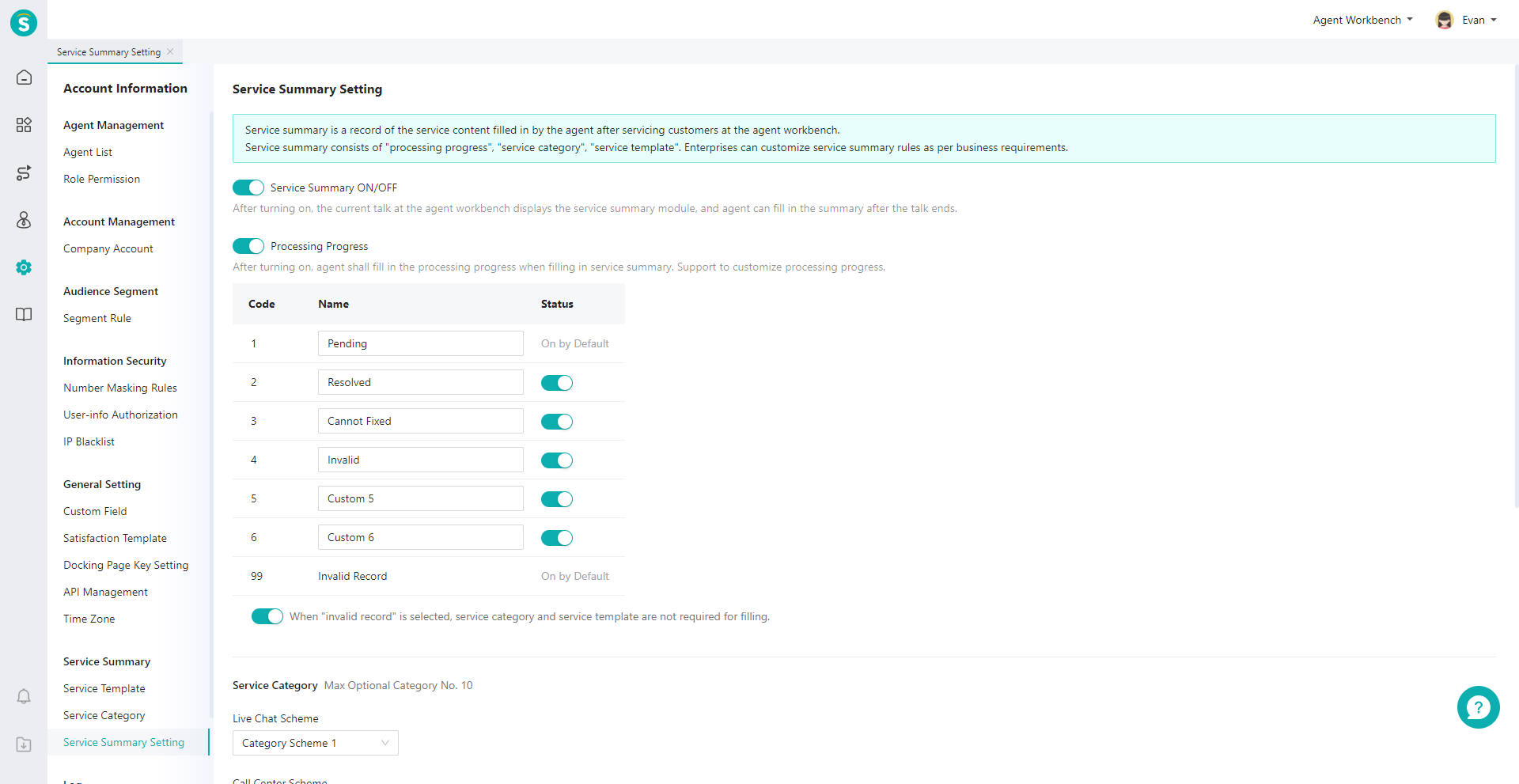The image size is (1519, 784).
Task: Click the General Setting section heading
Action: [102, 484]
